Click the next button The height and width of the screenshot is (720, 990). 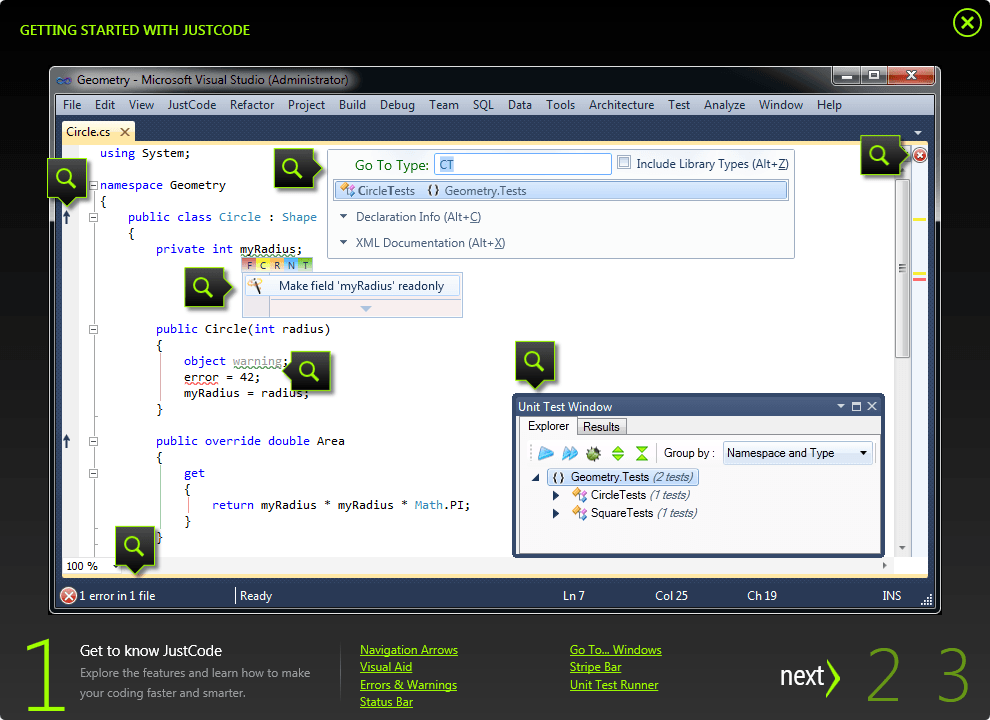[810, 677]
